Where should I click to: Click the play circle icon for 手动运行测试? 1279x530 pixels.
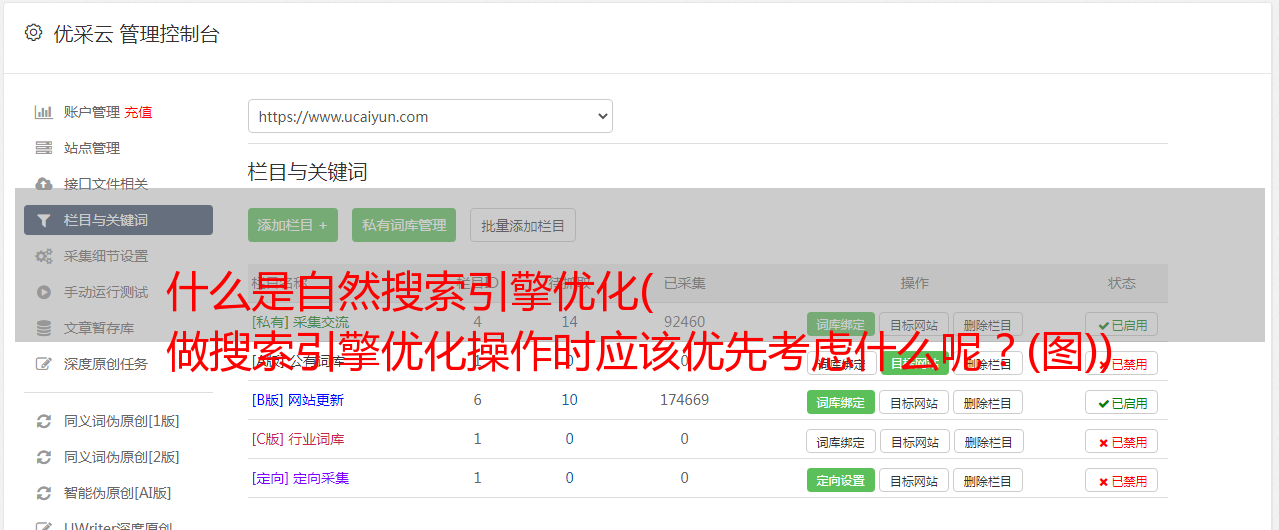(x=44, y=292)
